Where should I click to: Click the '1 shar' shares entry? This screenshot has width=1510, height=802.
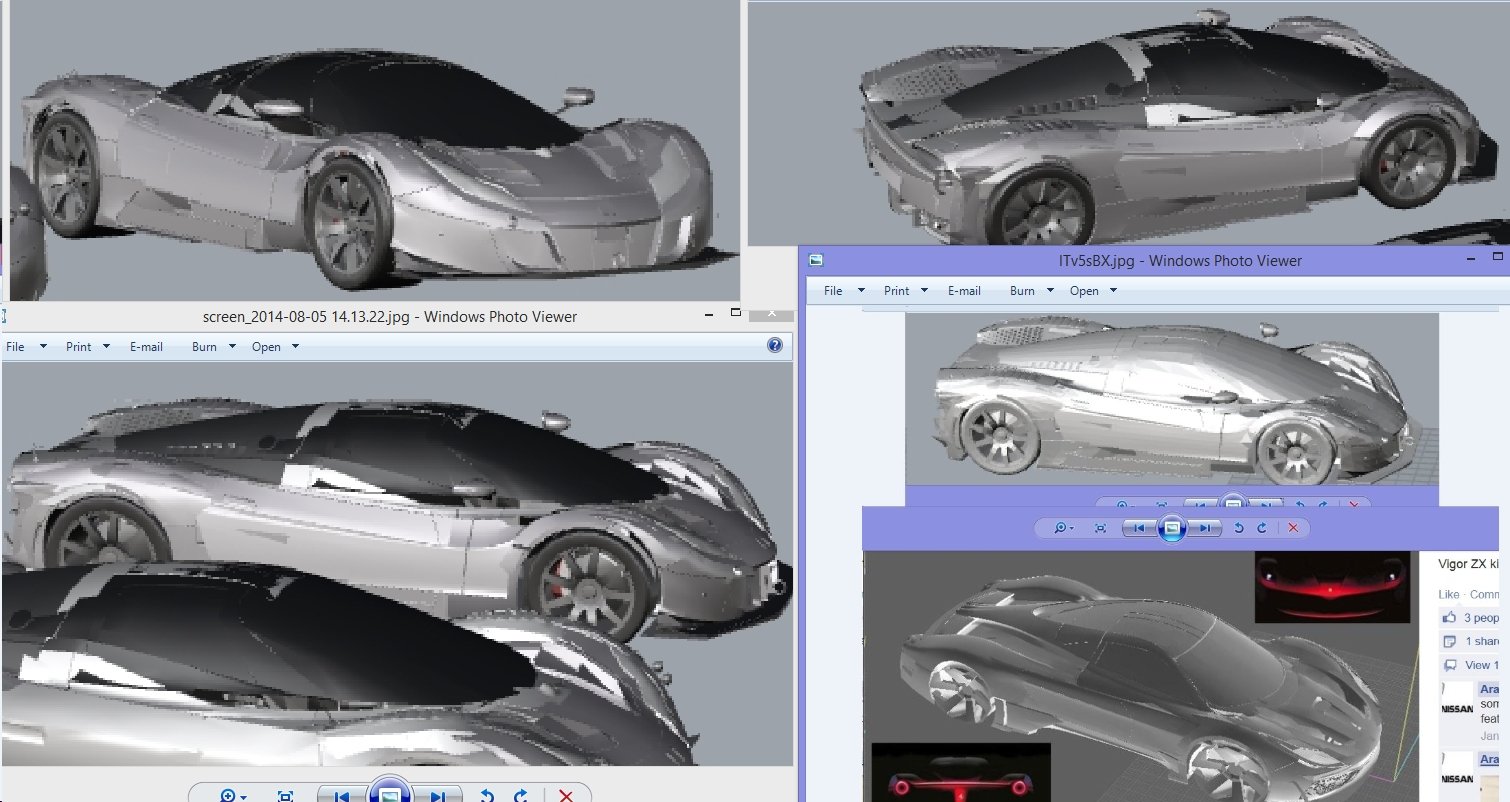point(1472,641)
